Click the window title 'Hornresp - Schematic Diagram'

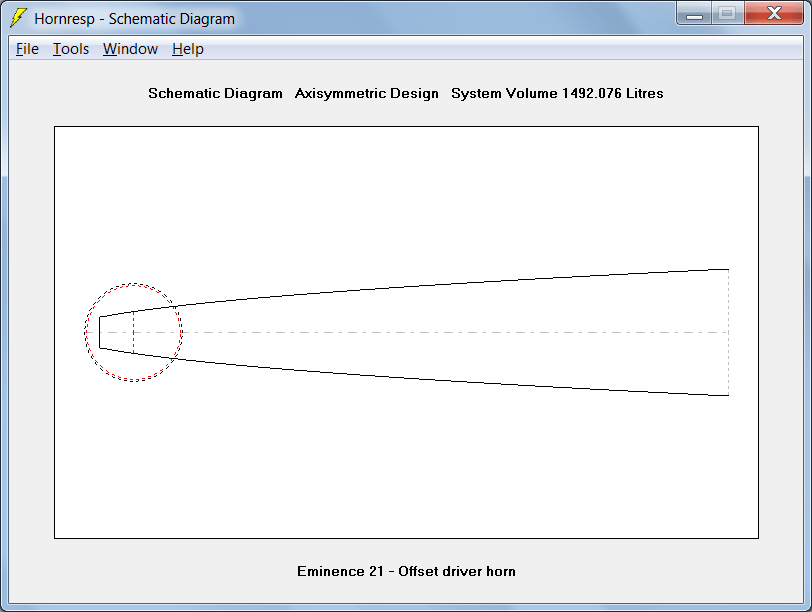135,19
